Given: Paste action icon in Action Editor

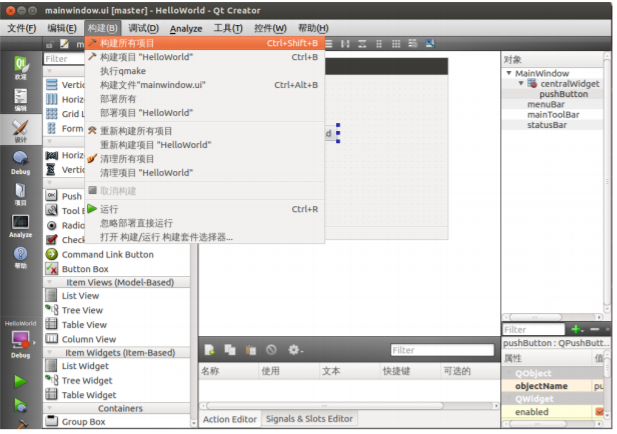Looking at the screenshot, I should tap(251, 349).
